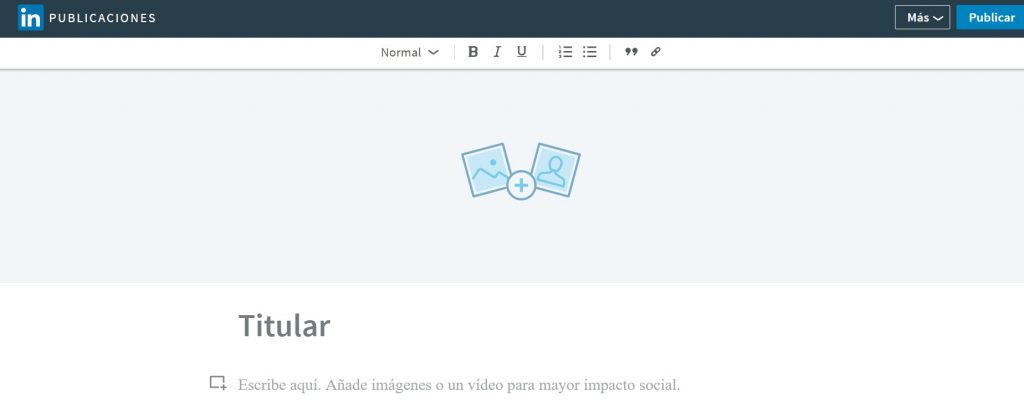Click the Publicar button
The image size is (1024, 406).
click(x=991, y=18)
